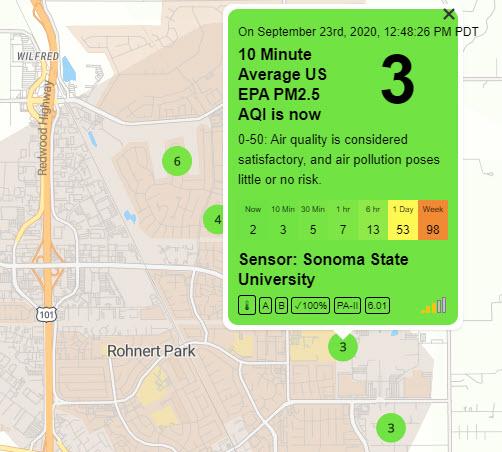Click the sensor marker showing 6

[177, 161]
